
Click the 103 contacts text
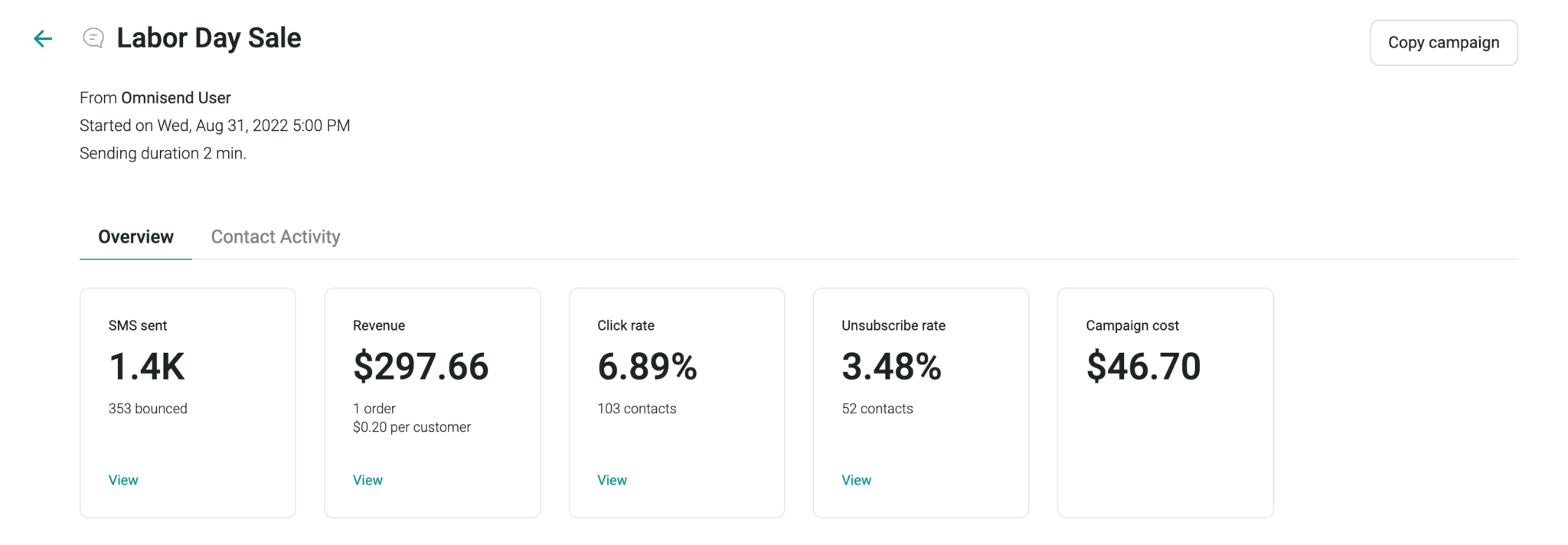click(636, 409)
